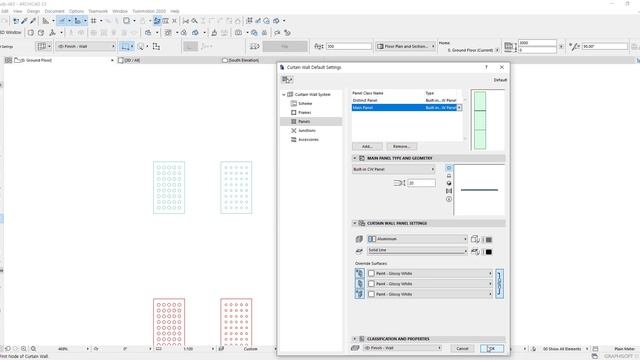The image size is (640, 360).
Task: Select the shaded sphere preview icon
Action: pos(449,183)
